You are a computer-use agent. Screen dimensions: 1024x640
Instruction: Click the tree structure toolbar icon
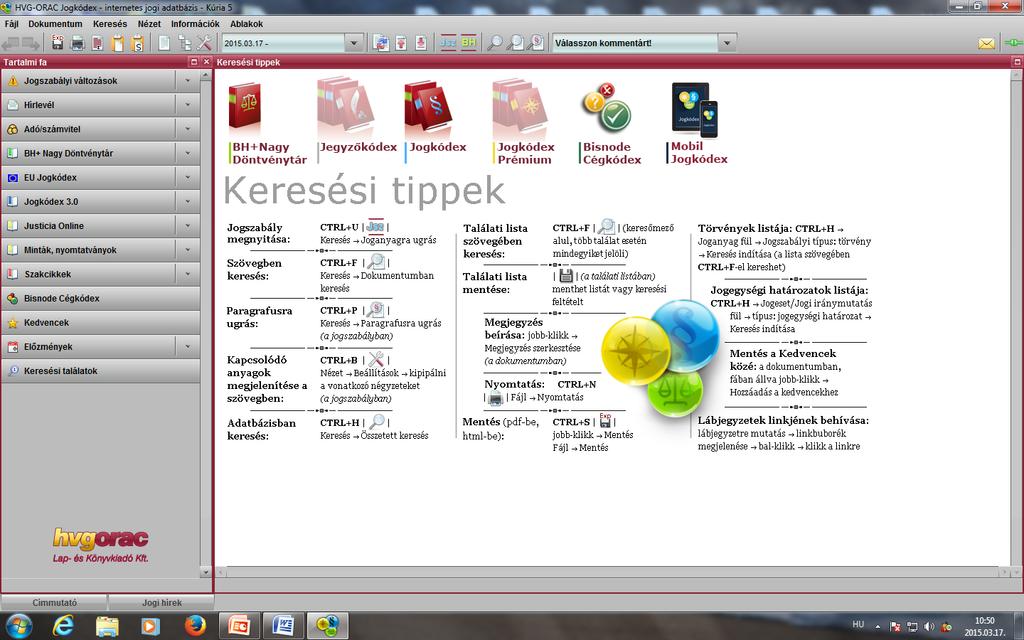tap(185, 43)
